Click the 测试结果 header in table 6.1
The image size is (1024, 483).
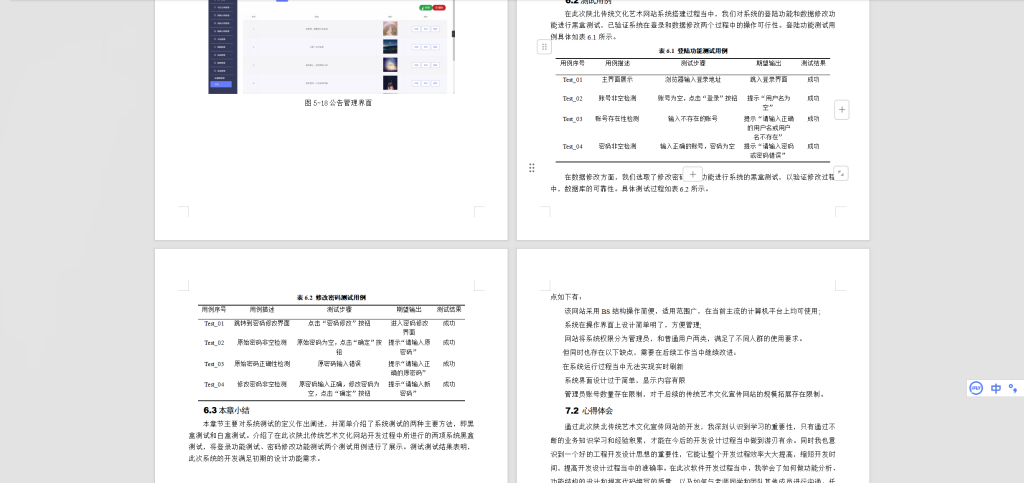pyautogui.click(x=813, y=63)
